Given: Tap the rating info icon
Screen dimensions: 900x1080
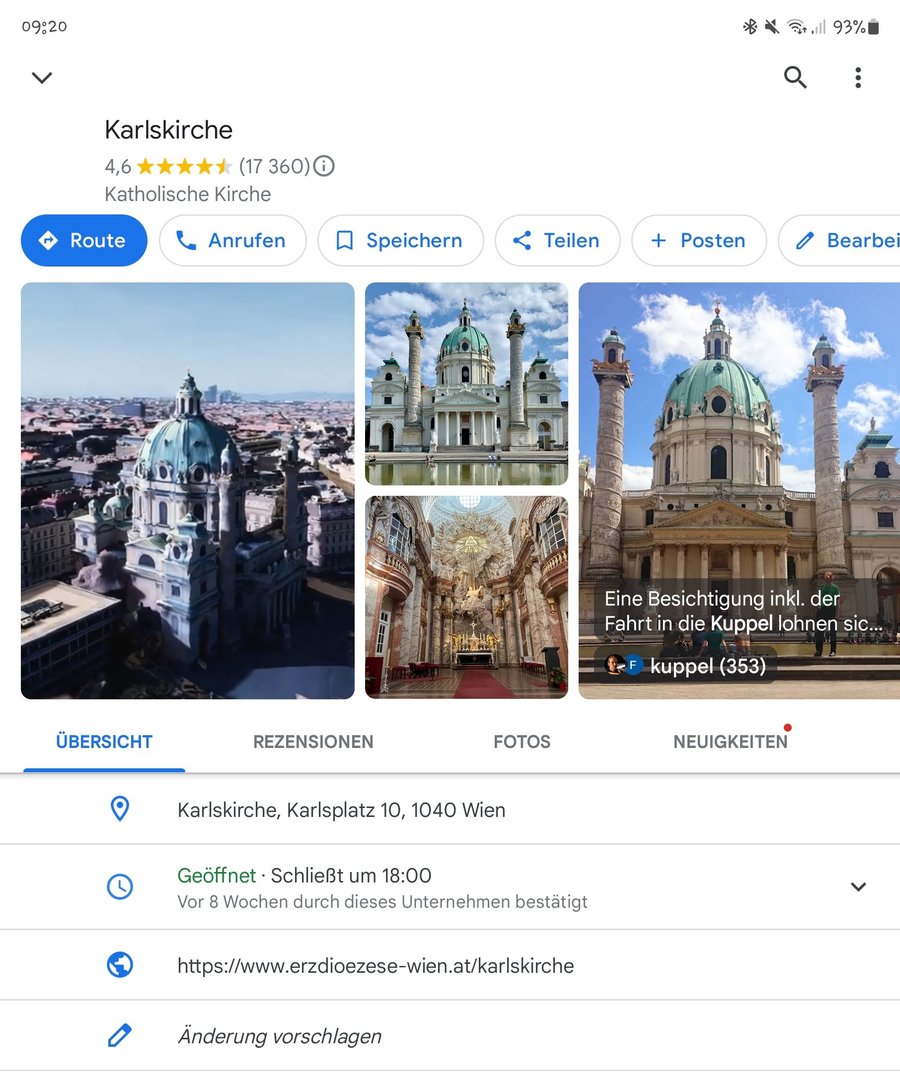Looking at the screenshot, I should pyautogui.click(x=324, y=166).
